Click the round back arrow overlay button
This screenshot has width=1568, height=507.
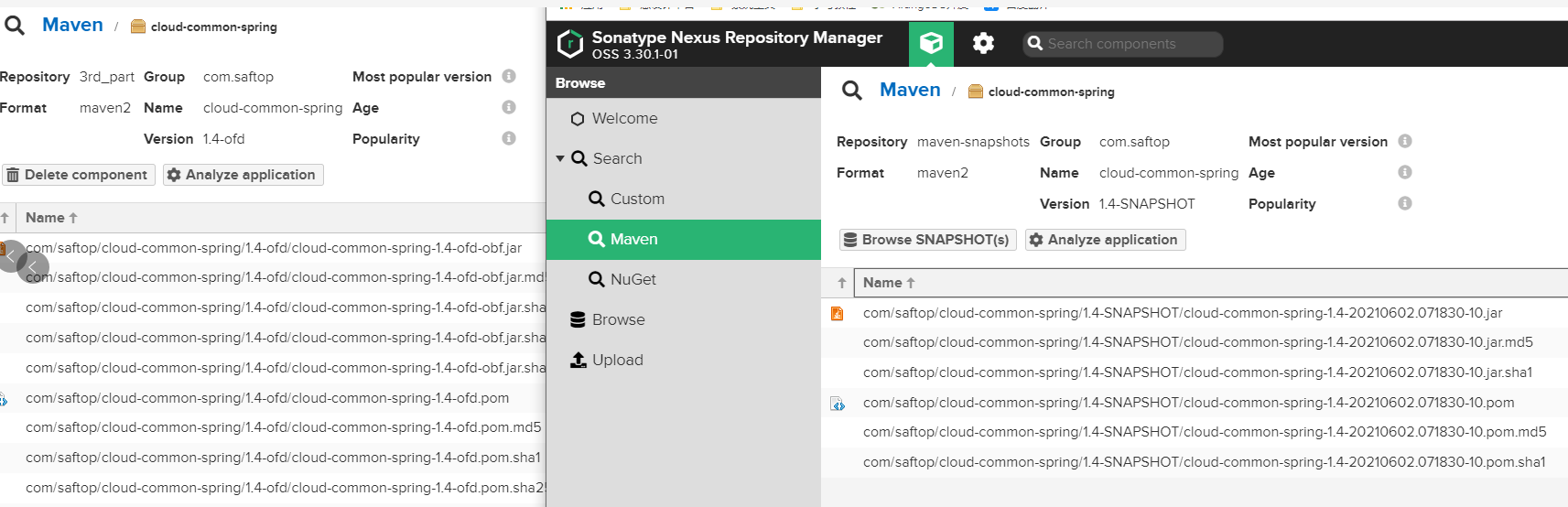(x=33, y=268)
